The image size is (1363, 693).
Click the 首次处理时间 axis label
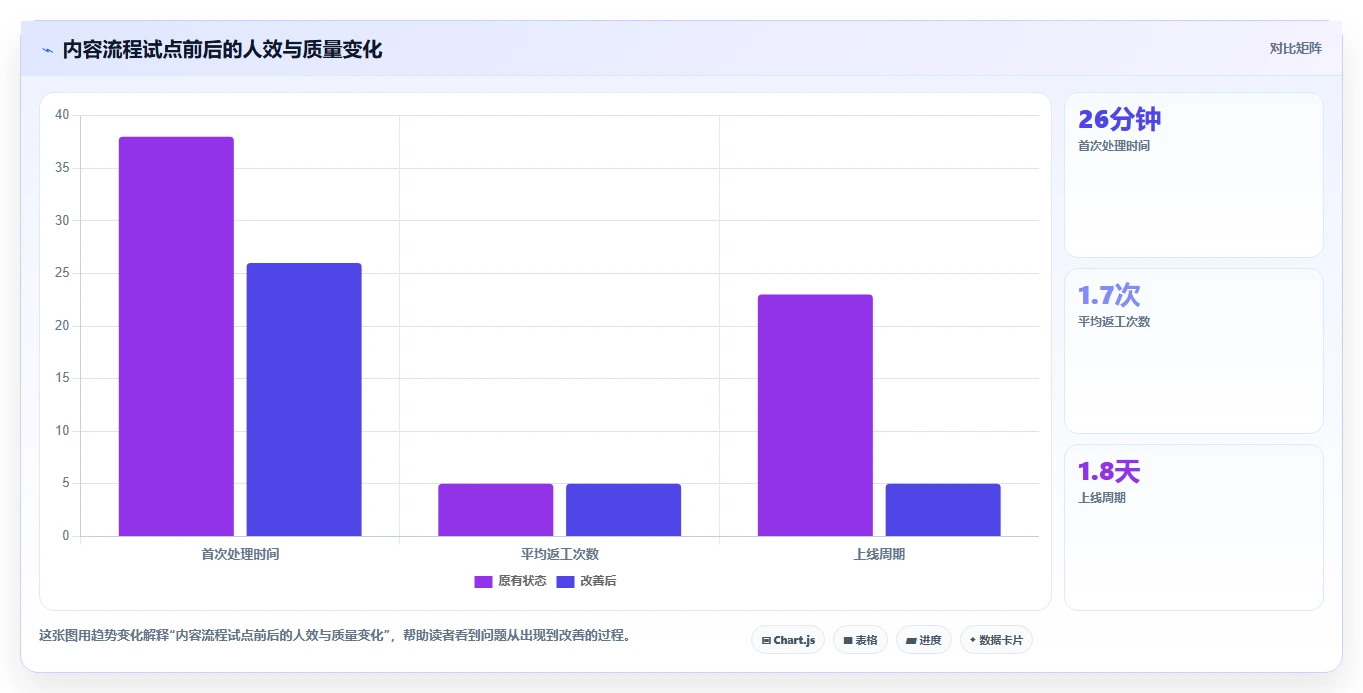coord(240,554)
